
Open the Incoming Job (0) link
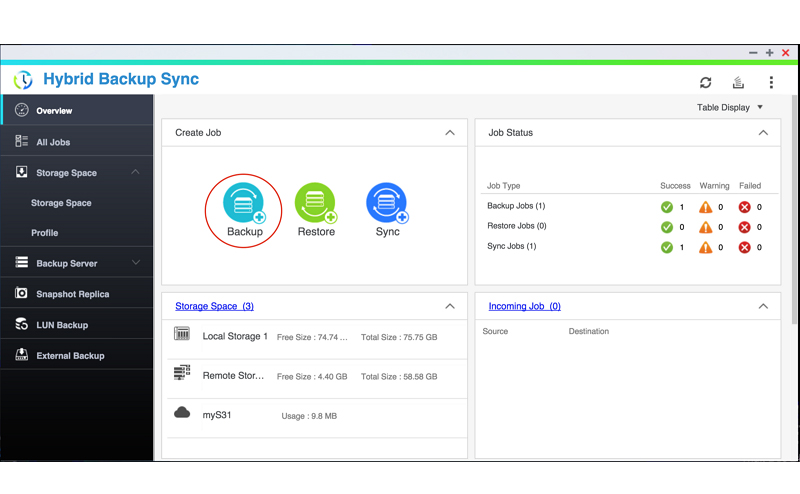[x=524, y=306]
